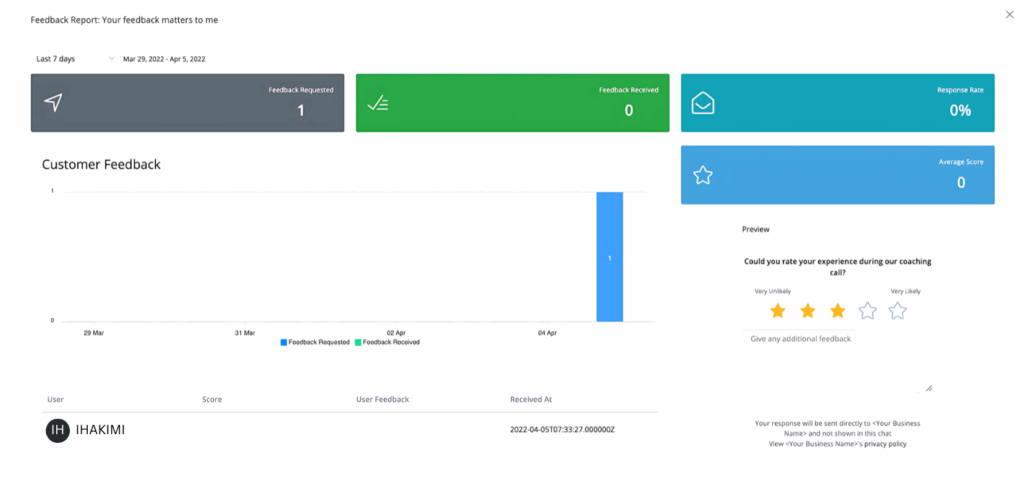
Task: Select the first star in the preview rating
Action: pos(778,311)
